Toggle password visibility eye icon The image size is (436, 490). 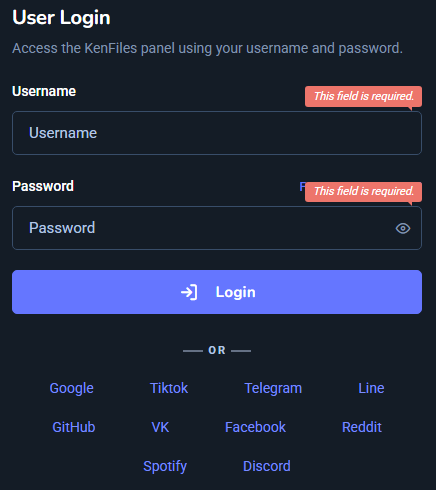tap(403, 228)
